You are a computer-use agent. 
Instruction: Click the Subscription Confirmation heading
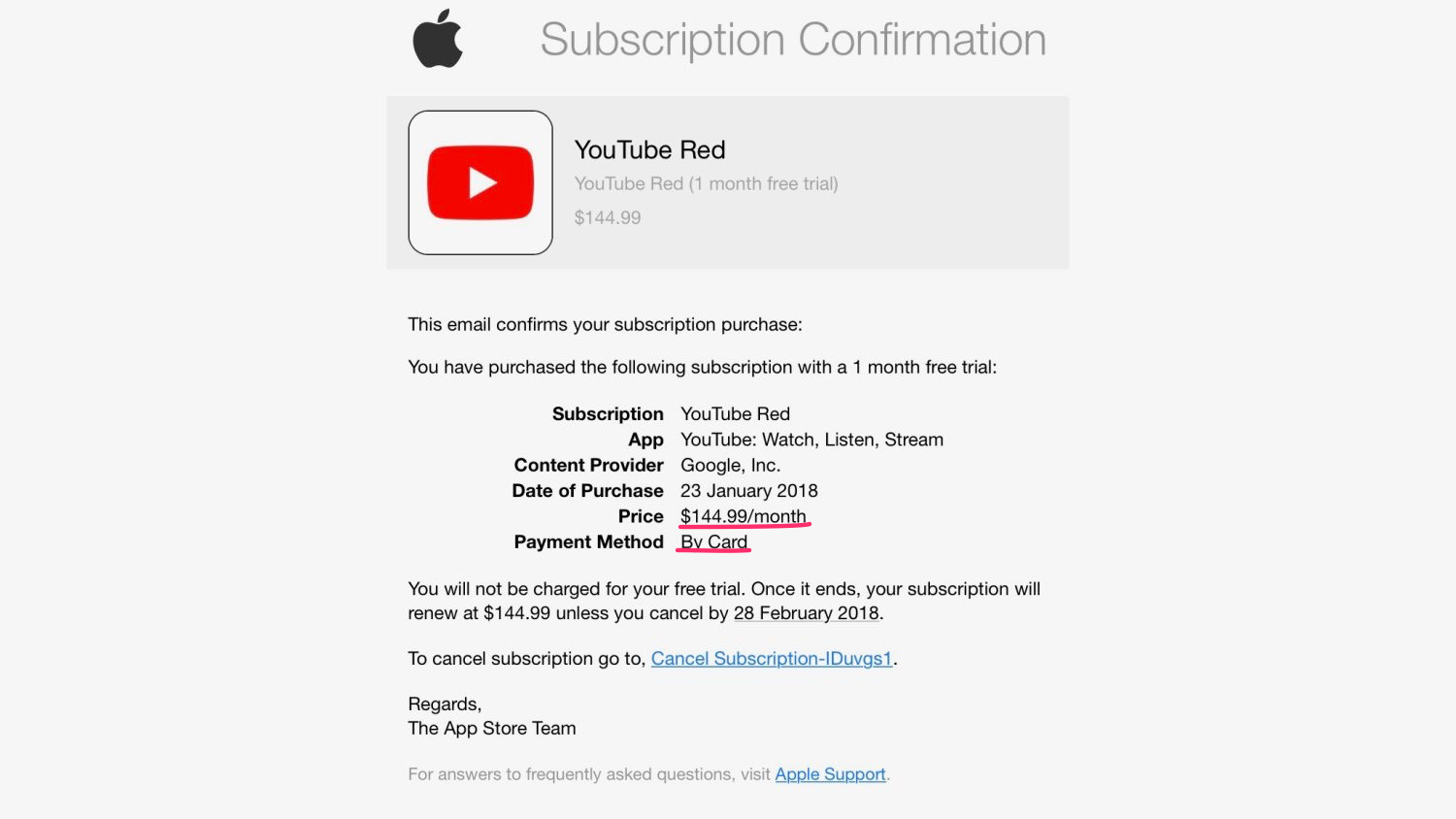pyautogui.click(x=793, y=41)
